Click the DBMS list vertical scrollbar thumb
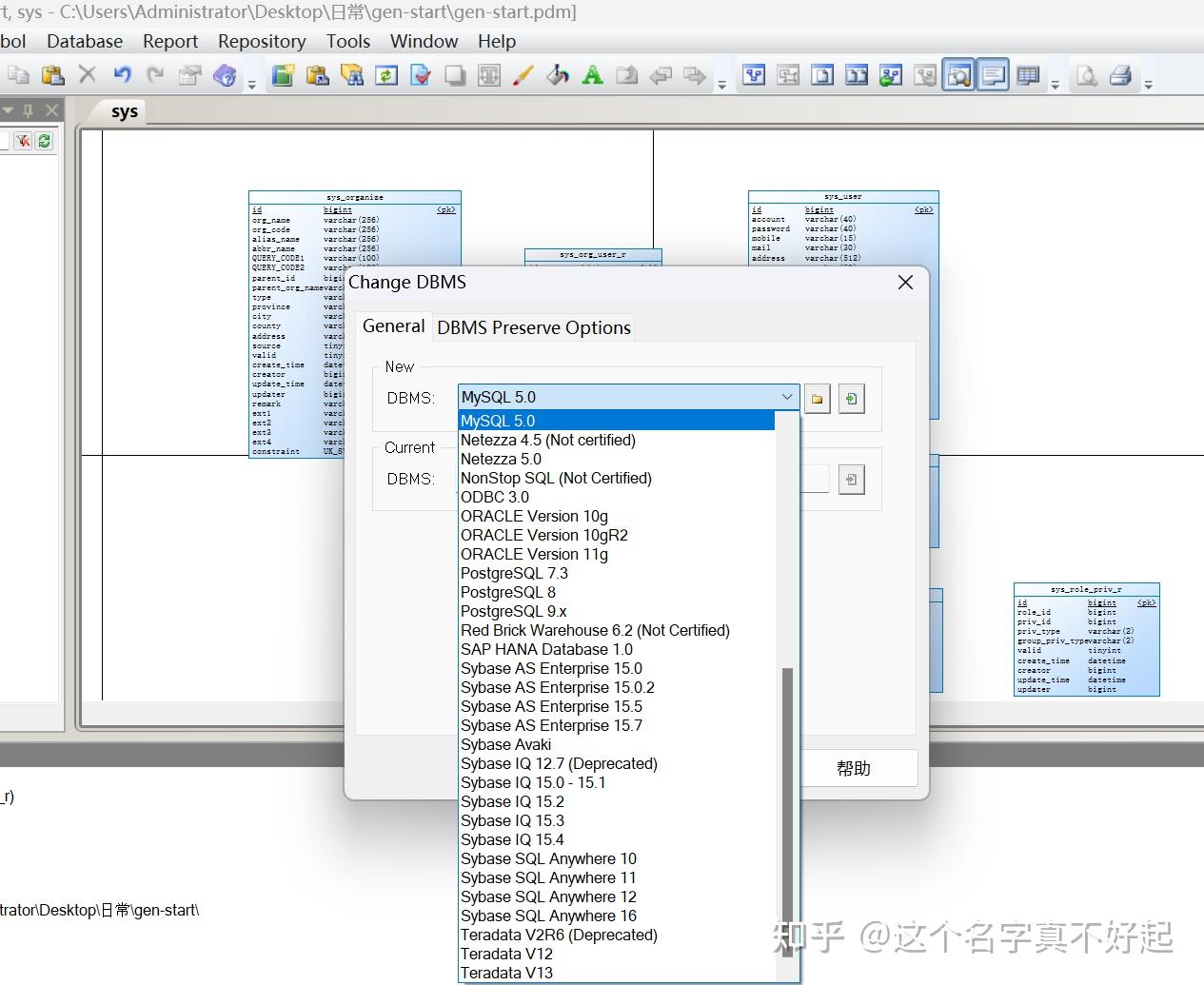Screen dimensions: 1204x985 click(x=787, y=811)
